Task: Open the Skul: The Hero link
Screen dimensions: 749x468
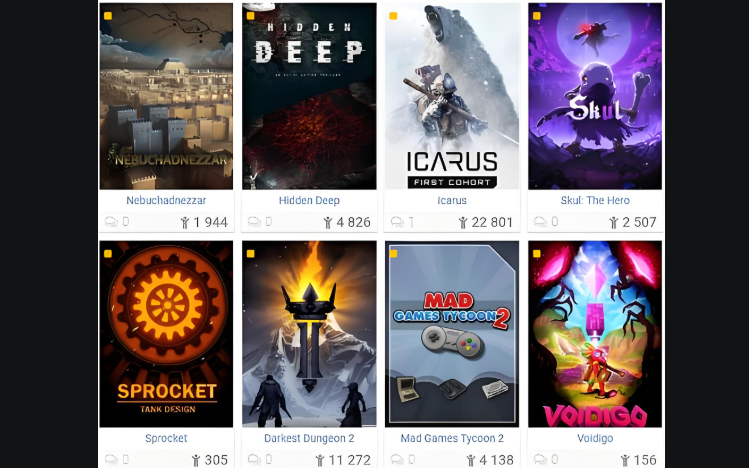Action: tap(595, 201)
